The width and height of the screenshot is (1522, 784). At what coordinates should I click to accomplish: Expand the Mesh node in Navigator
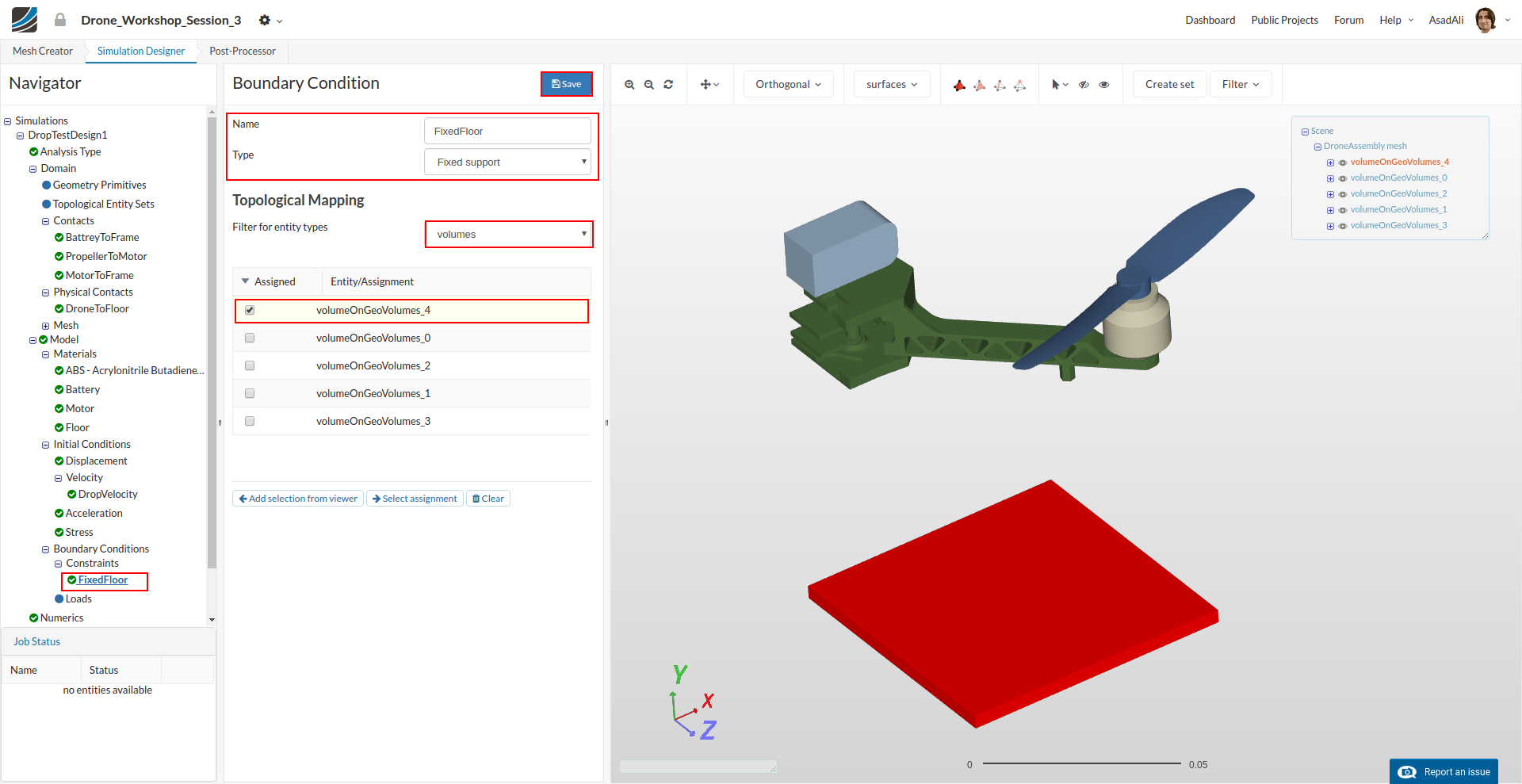point(45,326)
